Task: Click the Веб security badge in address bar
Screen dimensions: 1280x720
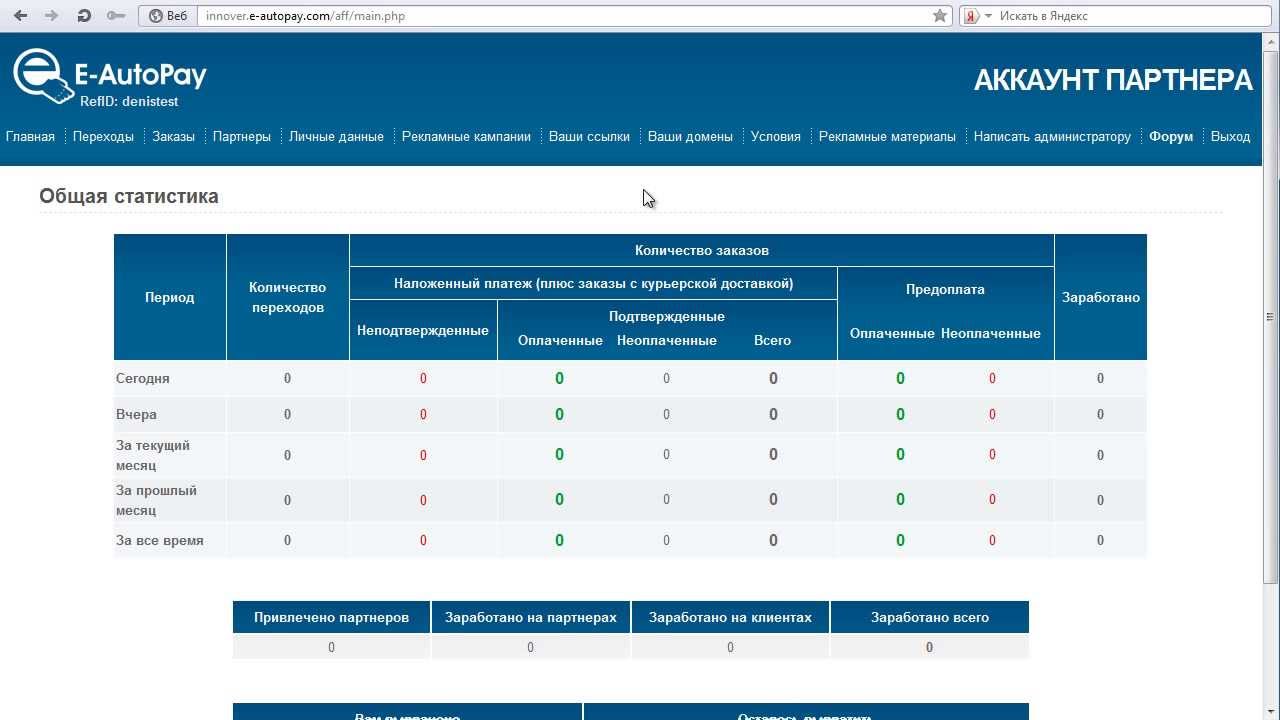Action: [x=167, y=16]
